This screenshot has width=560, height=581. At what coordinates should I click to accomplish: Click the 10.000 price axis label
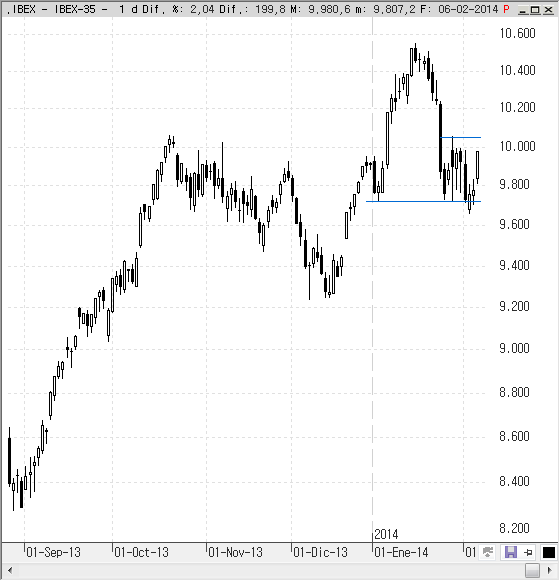[x=517, y=146]
